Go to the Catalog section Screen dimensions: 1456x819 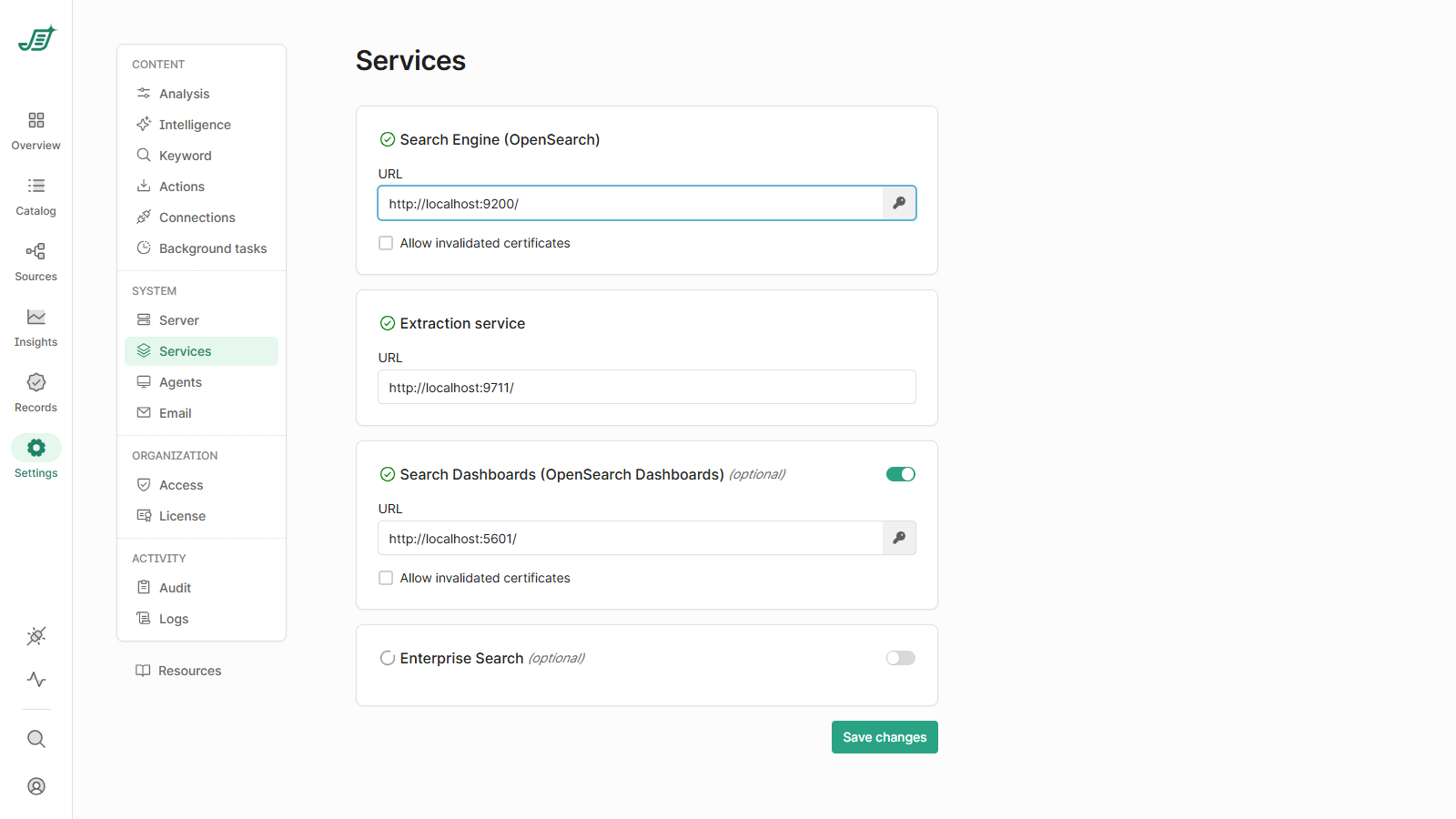36,197
